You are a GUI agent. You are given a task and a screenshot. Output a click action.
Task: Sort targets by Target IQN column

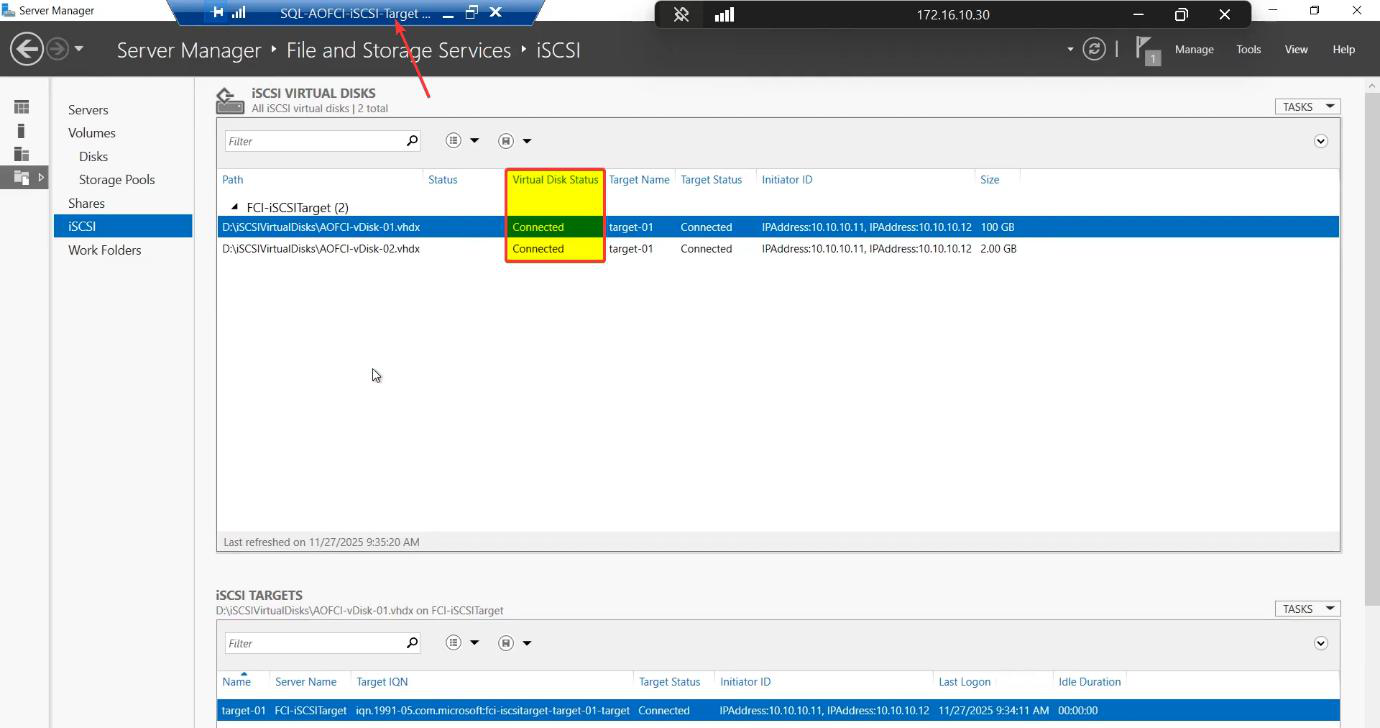click(x=381, y=682)
